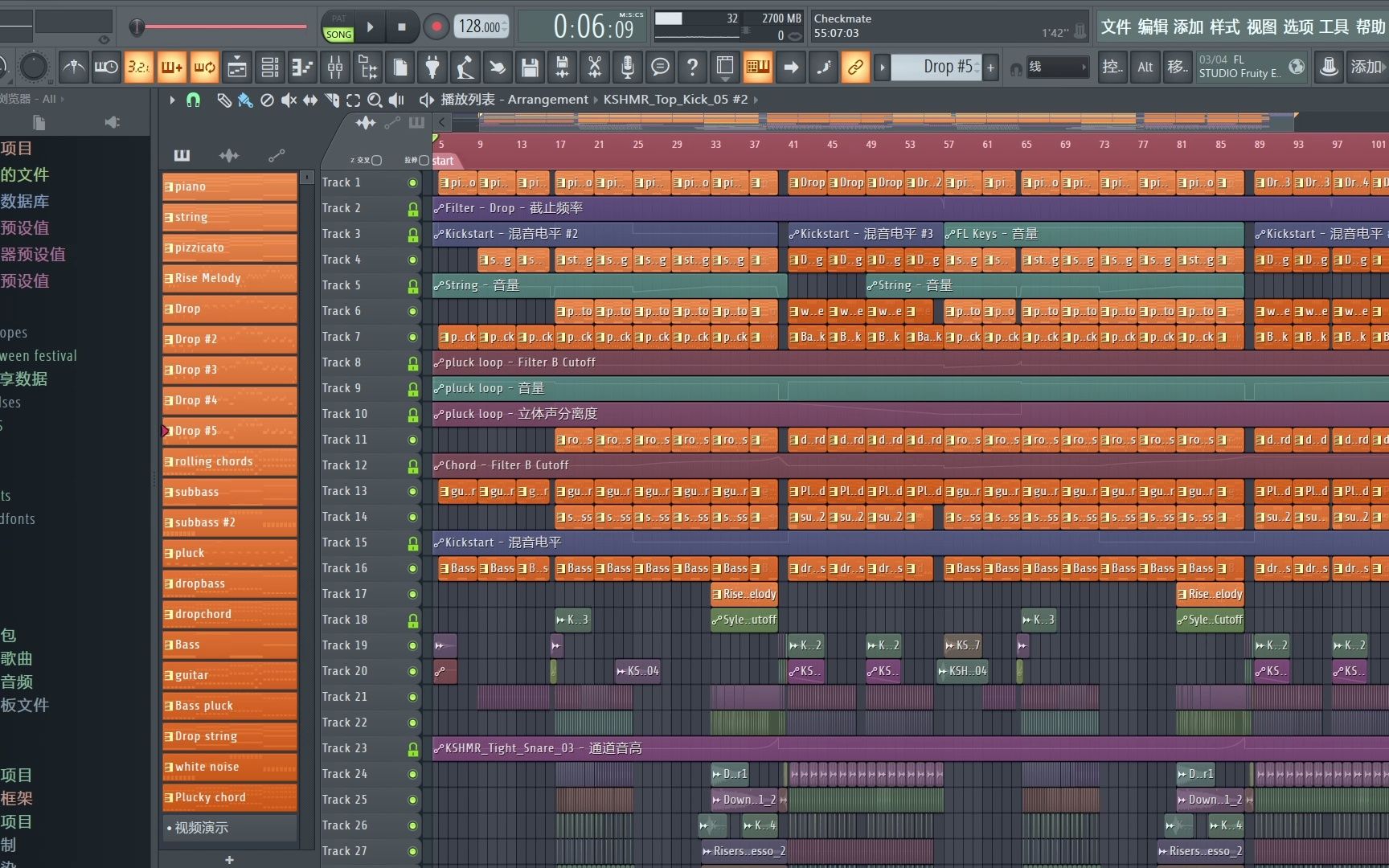
Task: Select the mute tool in playlist toolbar
Action: coord(289,100)
